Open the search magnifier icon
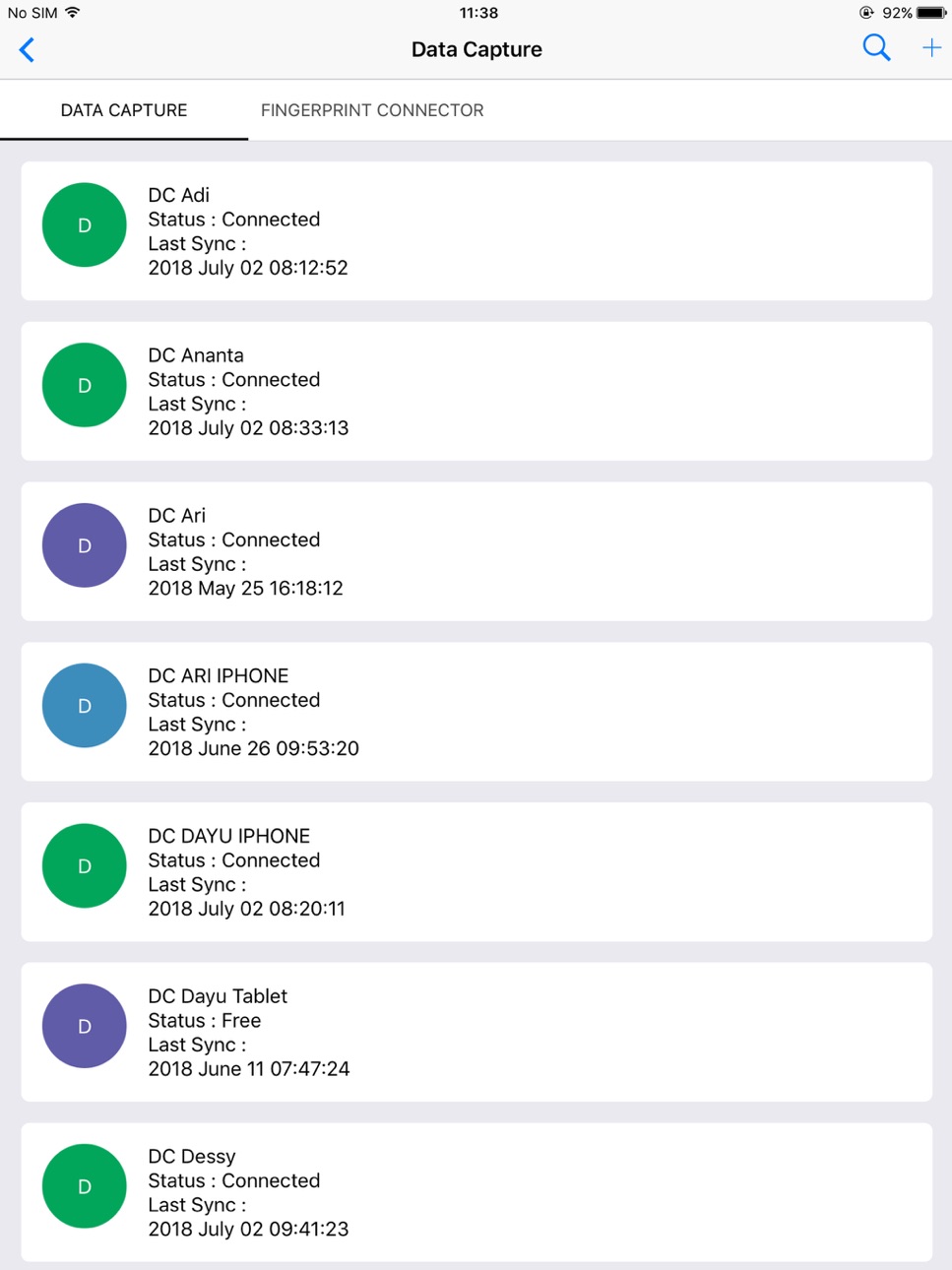Image resolution: width=952 pixels, height=1270 pixels. click(876, 47)
